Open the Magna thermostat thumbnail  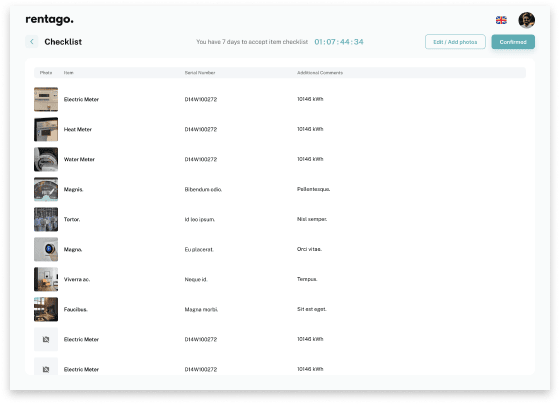point(46,249)
